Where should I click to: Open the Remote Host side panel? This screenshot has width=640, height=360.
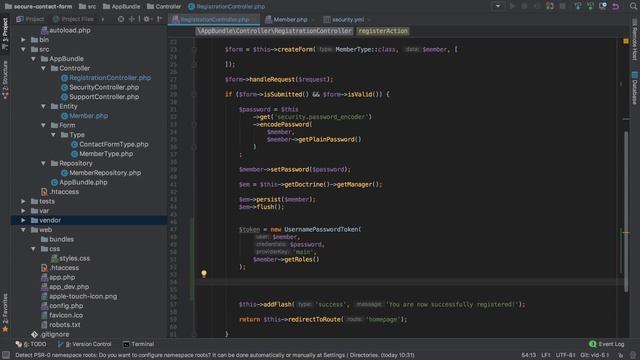pyautogui.click(x=634, y=40)
